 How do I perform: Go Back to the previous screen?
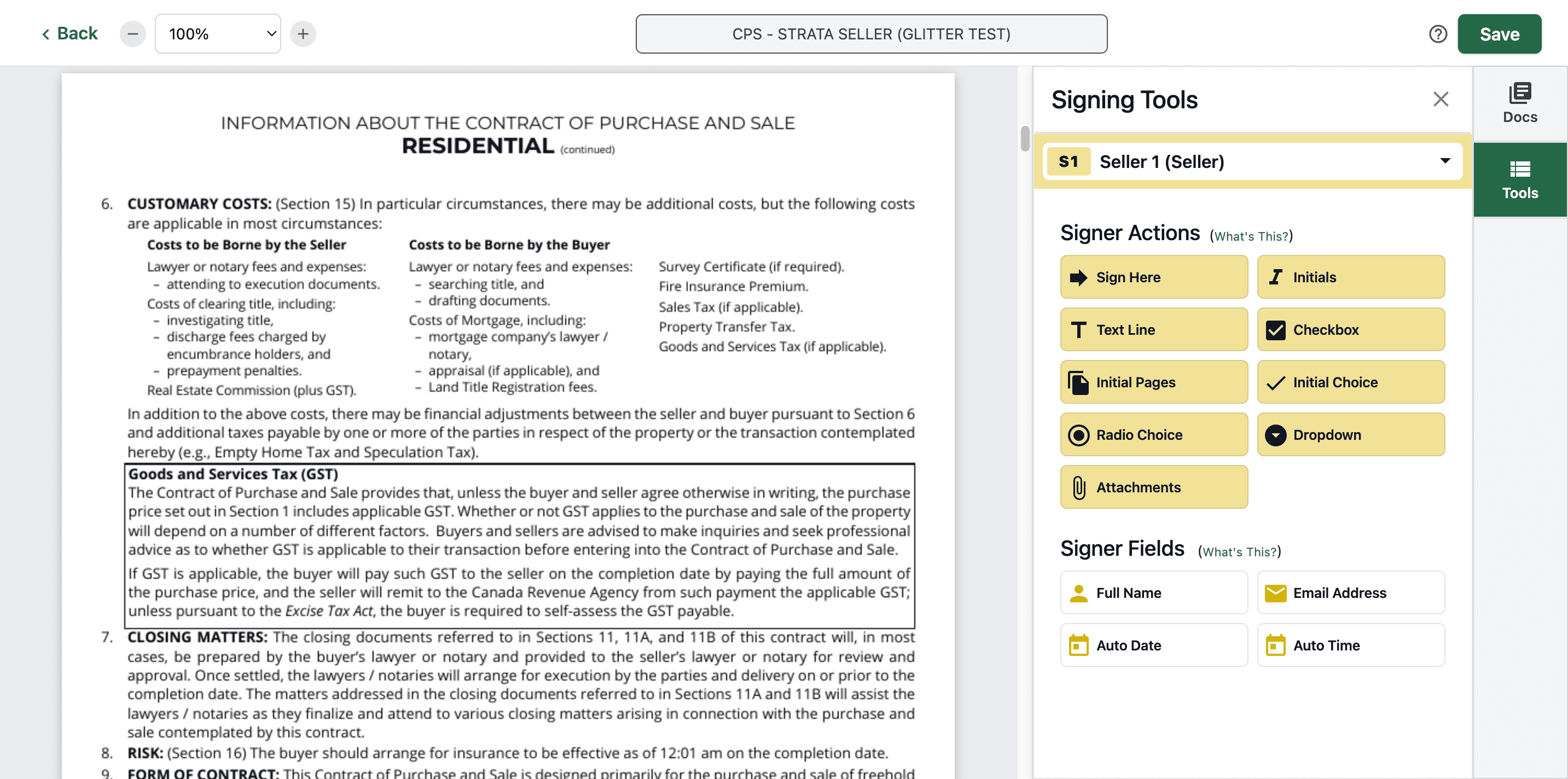[69, 33]
